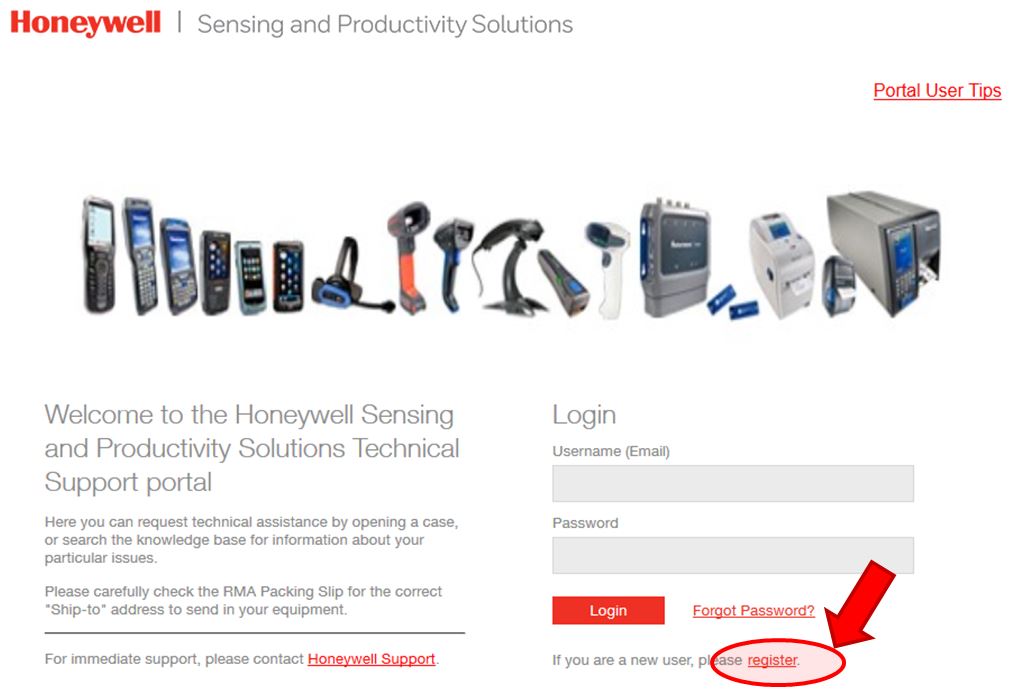Screen dimensions: 1012x697
Task: Click the white handheld barcode scanner image
Action: click(x=607, y=269)
